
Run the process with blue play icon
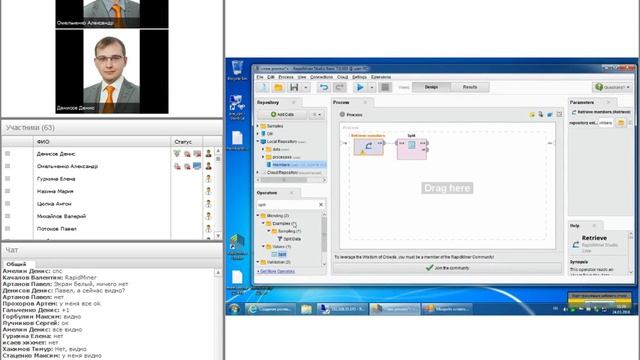point(360,87)
